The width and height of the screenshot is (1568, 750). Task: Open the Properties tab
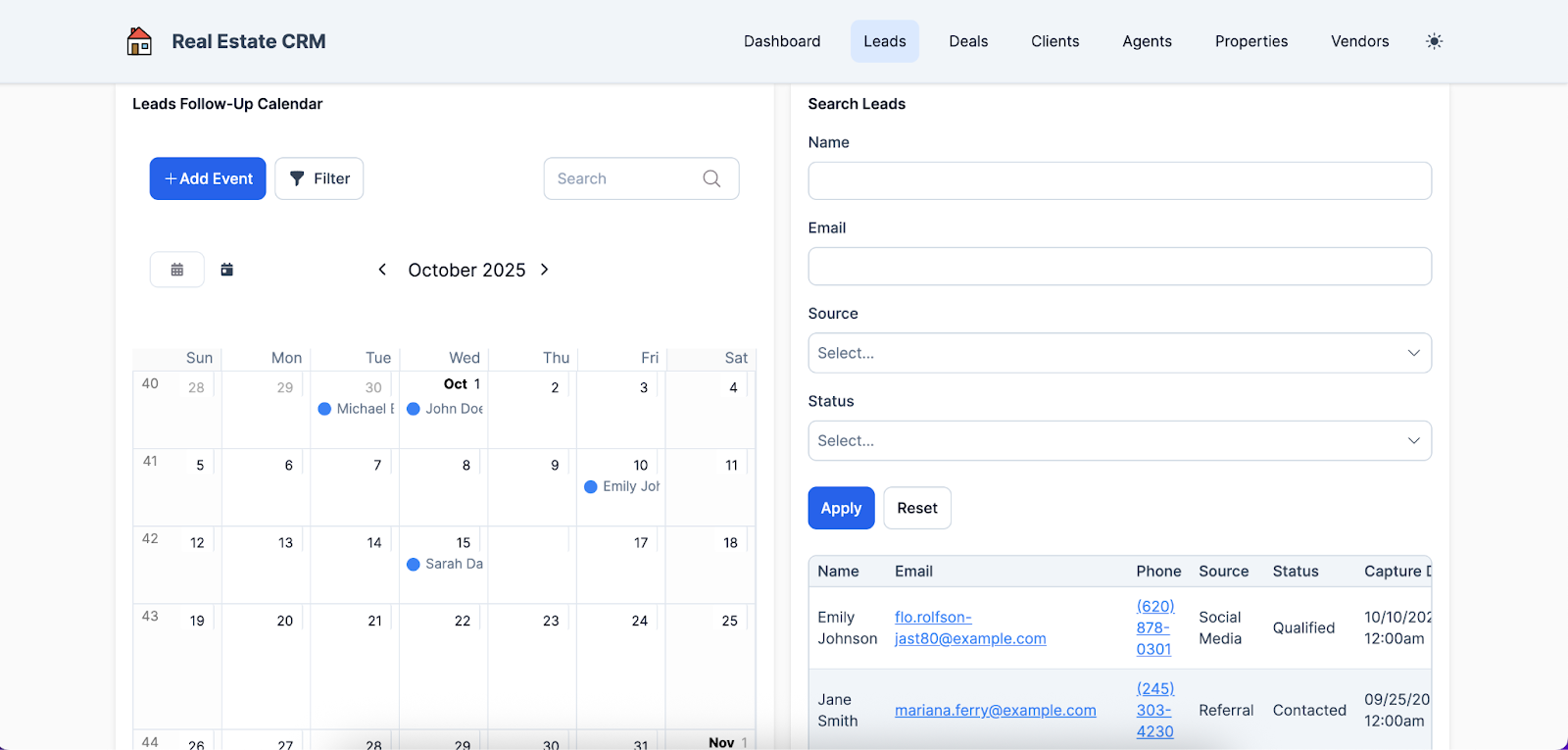(x=1251, y=41)
